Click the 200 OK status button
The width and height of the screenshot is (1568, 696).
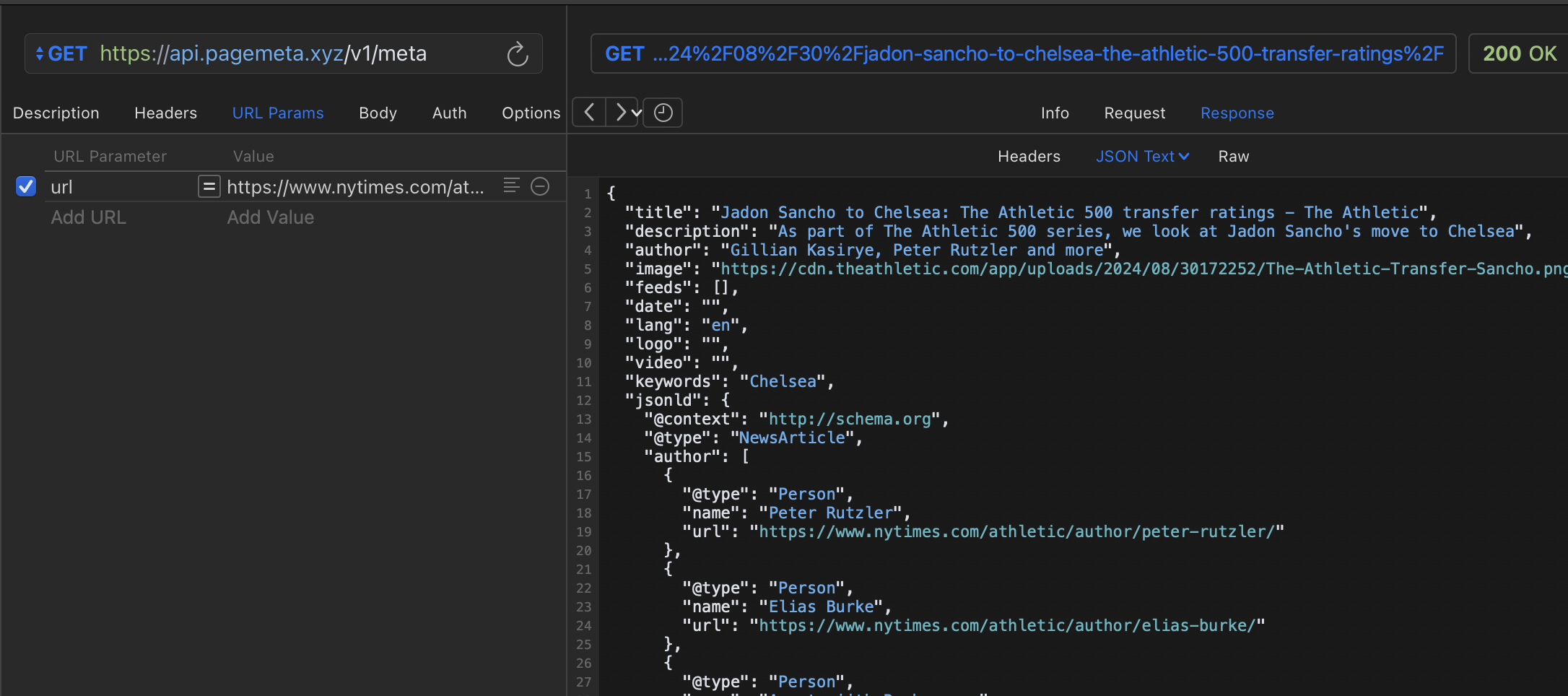(x=1519, y=54)
